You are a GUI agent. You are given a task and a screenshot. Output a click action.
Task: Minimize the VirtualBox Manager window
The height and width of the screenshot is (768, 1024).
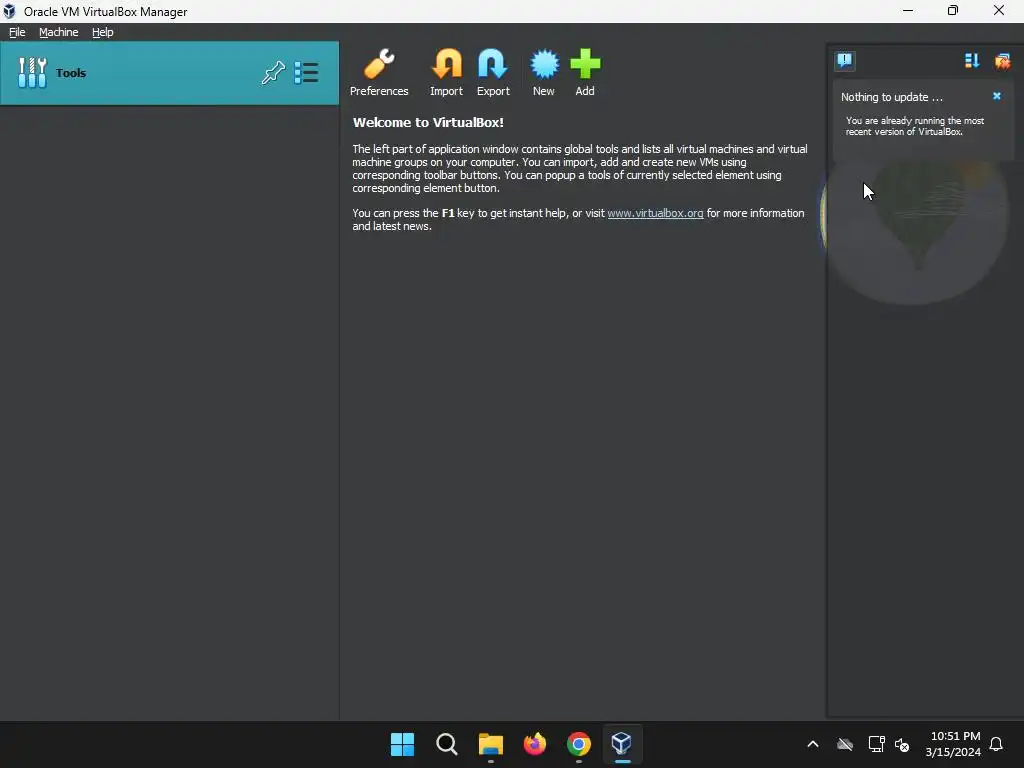pos(908,11)
